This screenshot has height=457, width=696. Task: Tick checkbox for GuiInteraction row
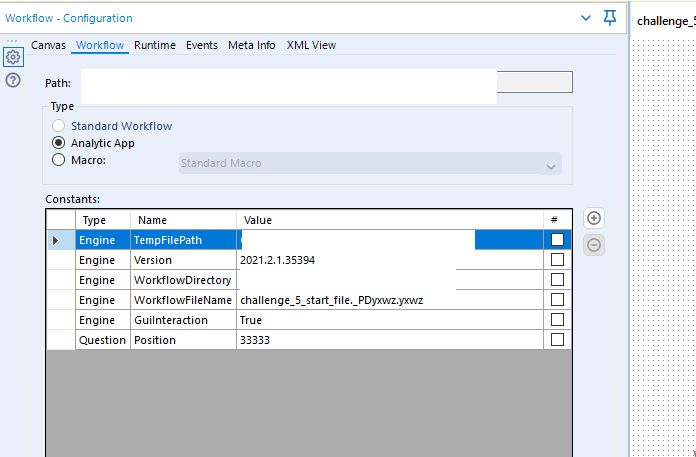coord(557,319)
